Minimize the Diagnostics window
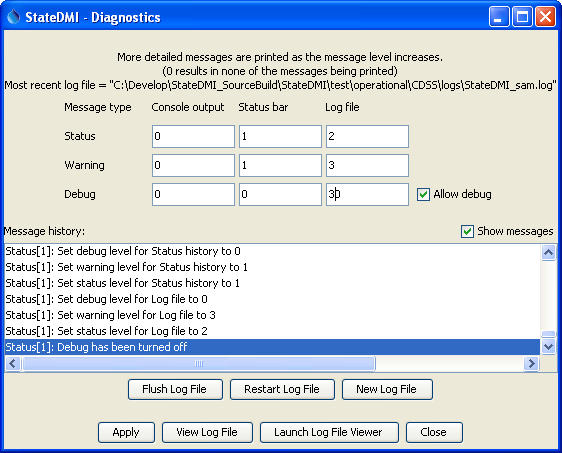Screen dimensions: 562x453 [499, 16]
